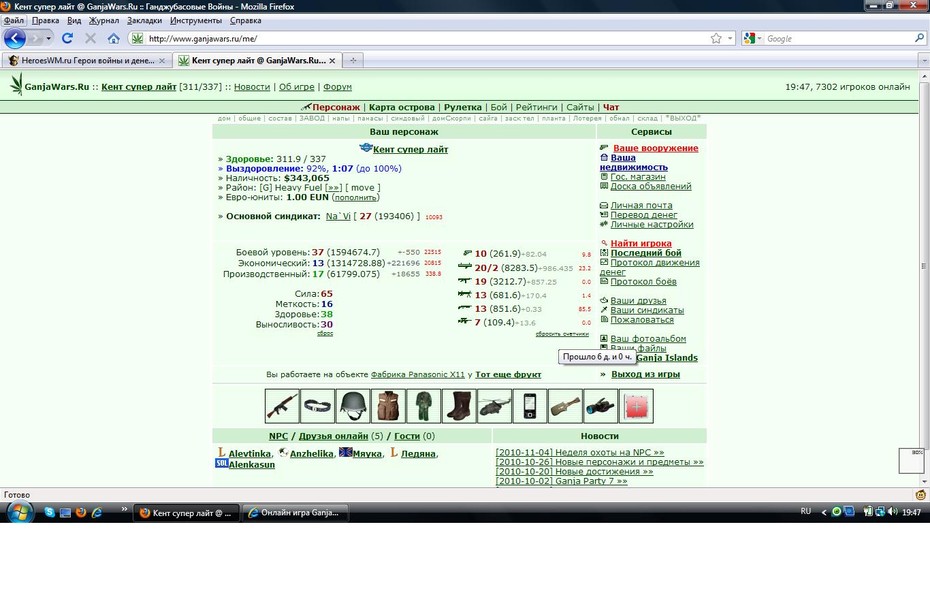This screenshot has height=595, width=930.
Task: Click the syndicate badge beside Кент супер лайт
Action: [x=365, y=148]
